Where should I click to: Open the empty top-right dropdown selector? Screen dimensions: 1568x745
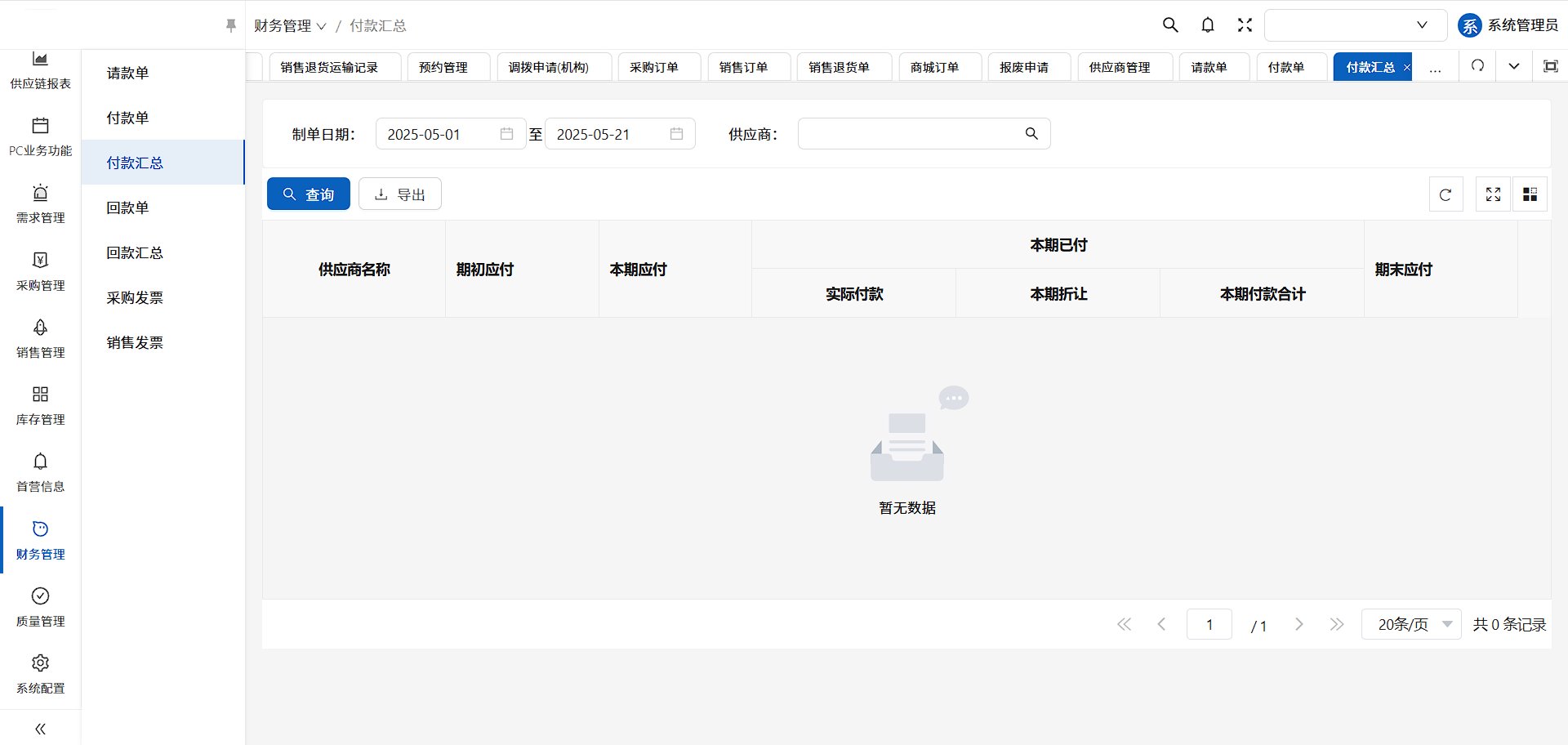click(1355, 25)
